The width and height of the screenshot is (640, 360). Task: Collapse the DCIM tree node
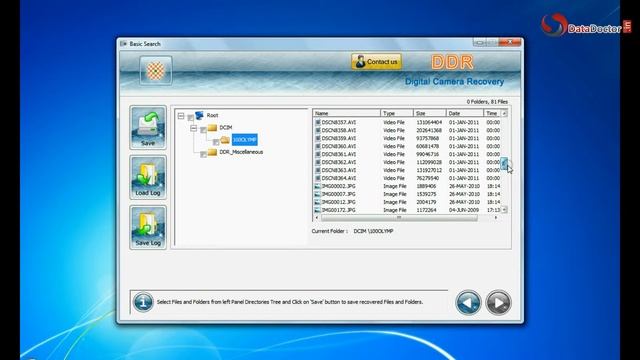click(193, 128)
